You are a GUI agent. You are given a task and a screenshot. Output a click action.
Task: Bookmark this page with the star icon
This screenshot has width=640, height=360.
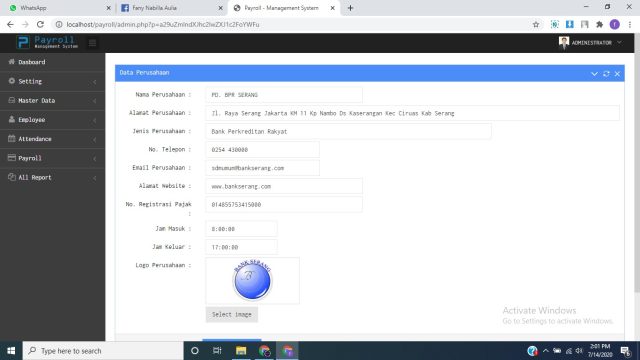(x=536, y=24)
